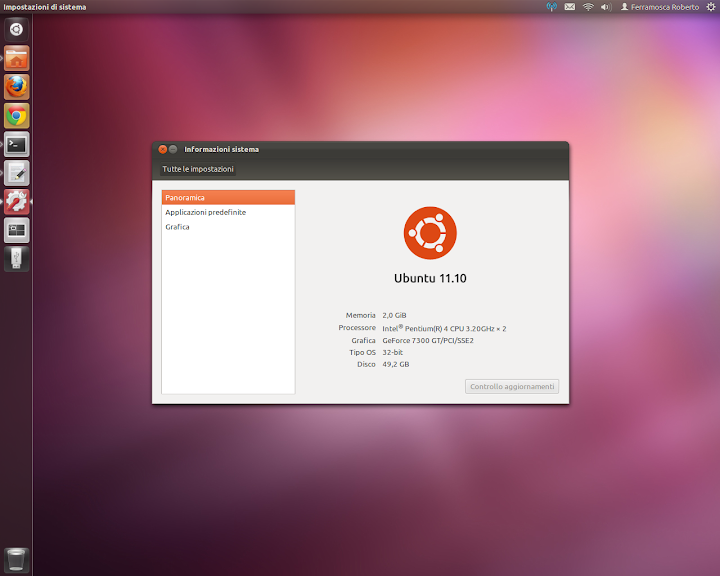
Task: Select Grafica in the sidebar
Action: 228,227
